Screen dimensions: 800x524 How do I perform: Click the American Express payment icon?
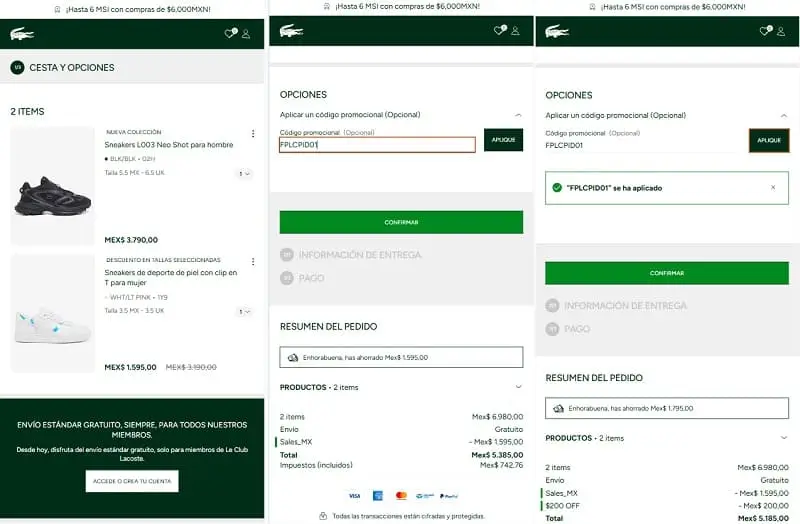378,495
